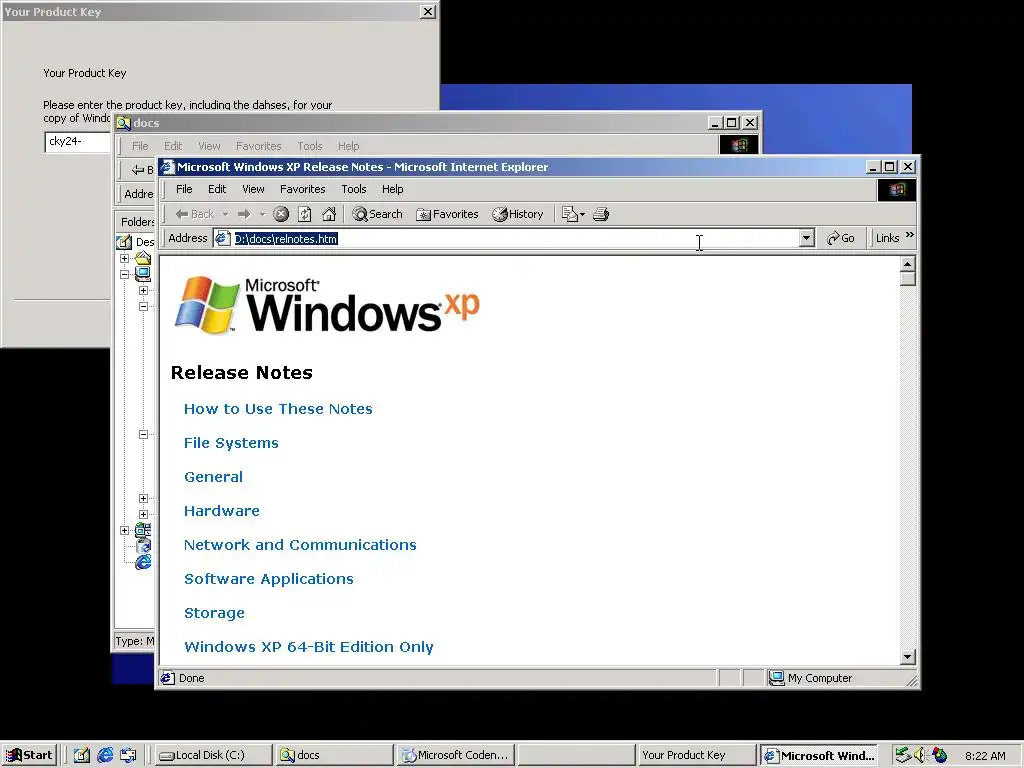Open the File Systems link
Screen dimensions: 1024x768
pyautogui.click(x=231, y=443)
